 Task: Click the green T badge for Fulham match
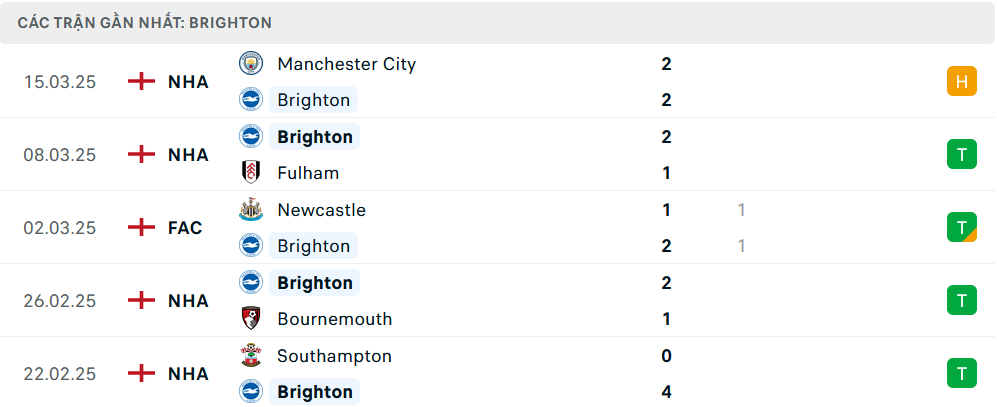pos(961,155)
